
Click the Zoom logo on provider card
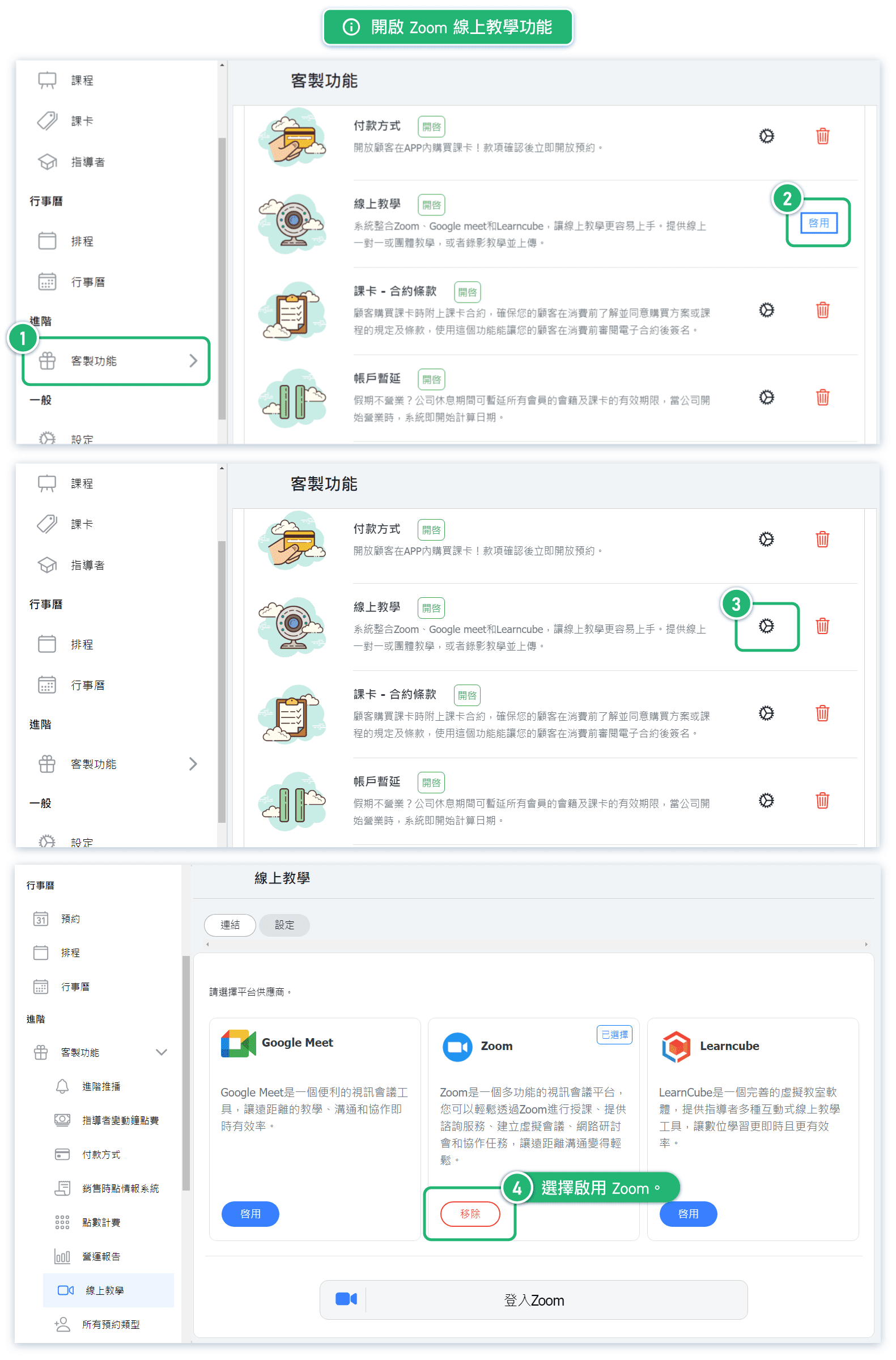[457, 1046]
